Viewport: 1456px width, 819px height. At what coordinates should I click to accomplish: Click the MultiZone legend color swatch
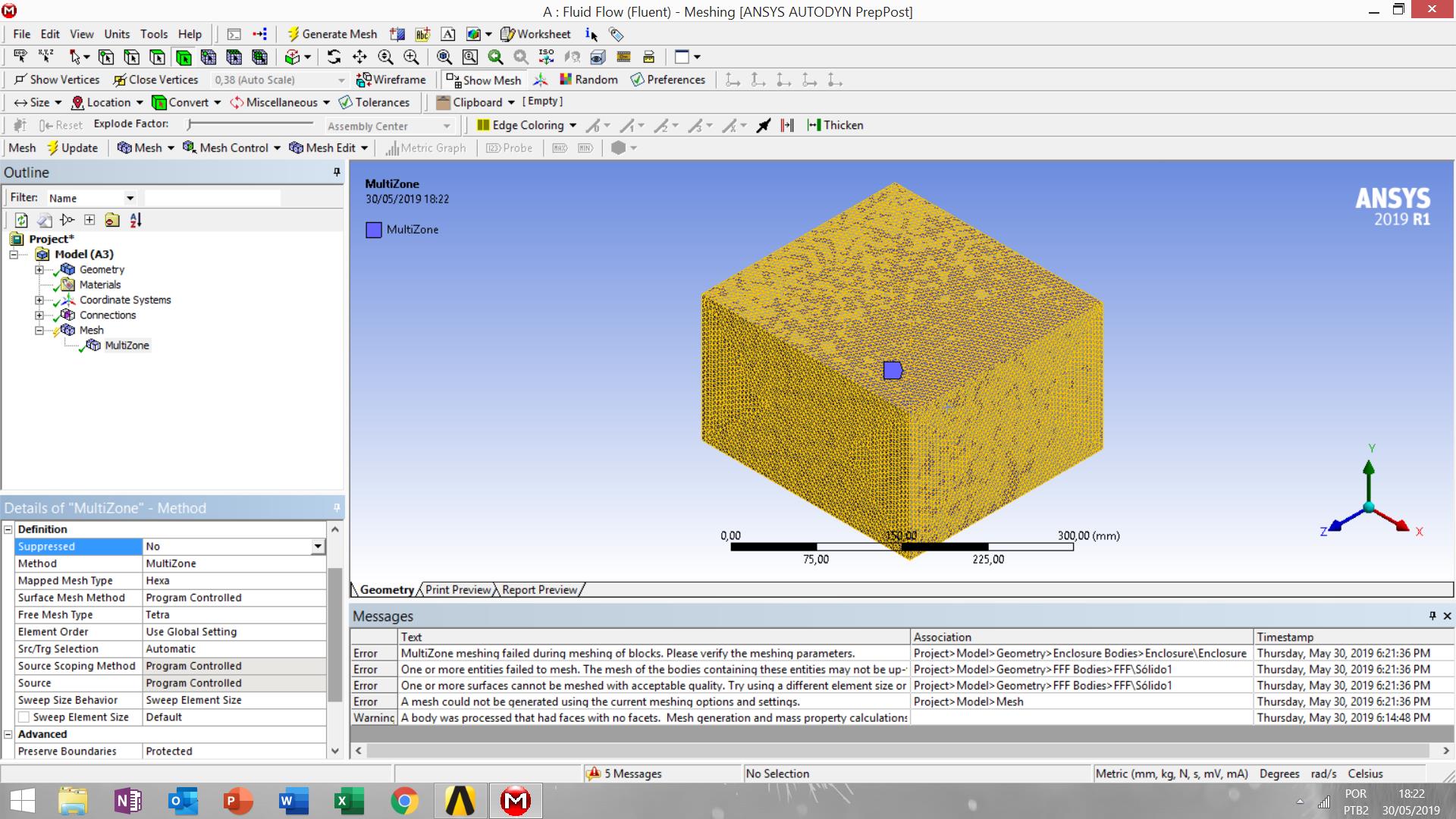pos(374,230)
